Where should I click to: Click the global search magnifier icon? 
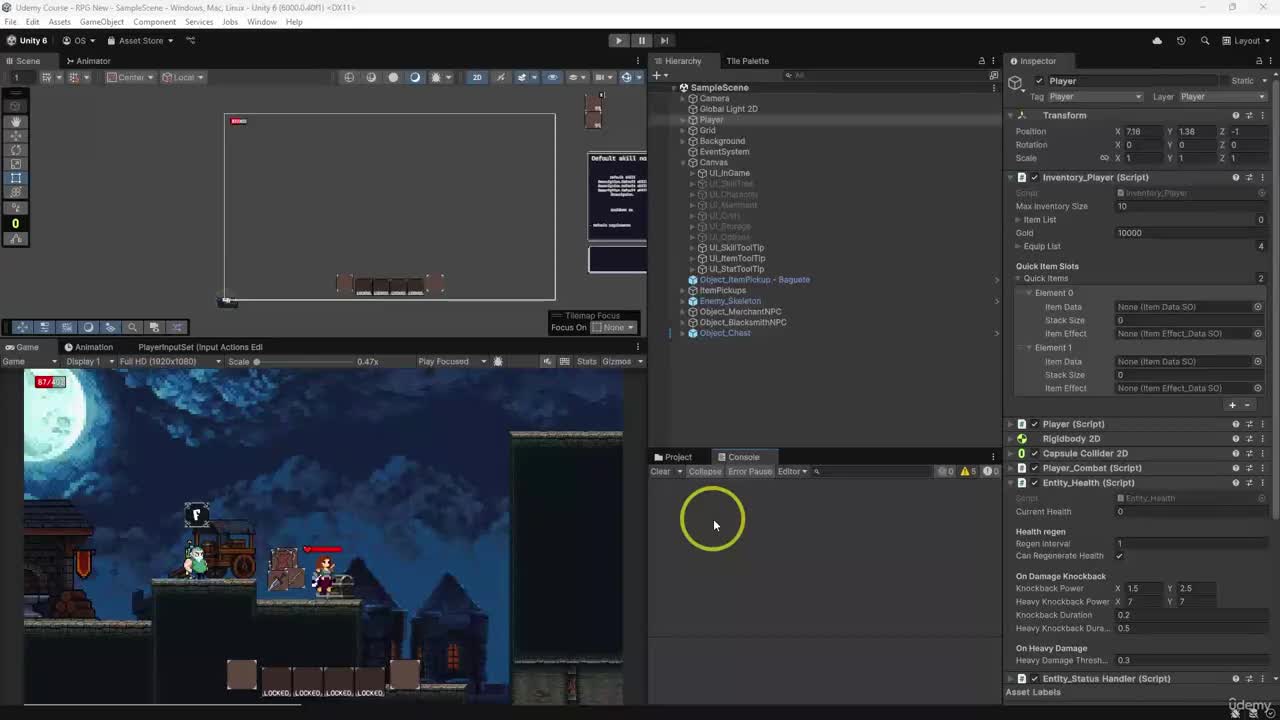pos(1204,41)
